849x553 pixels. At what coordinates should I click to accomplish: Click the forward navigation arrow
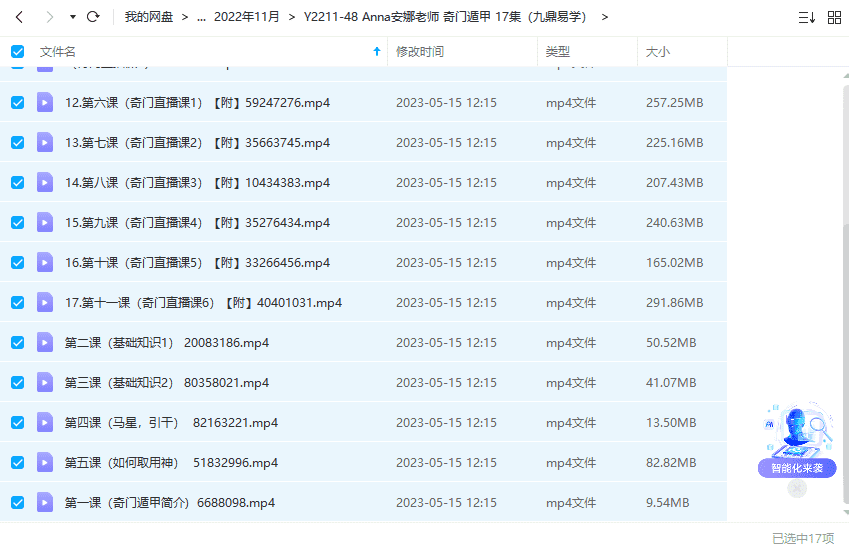coord(48,17)
